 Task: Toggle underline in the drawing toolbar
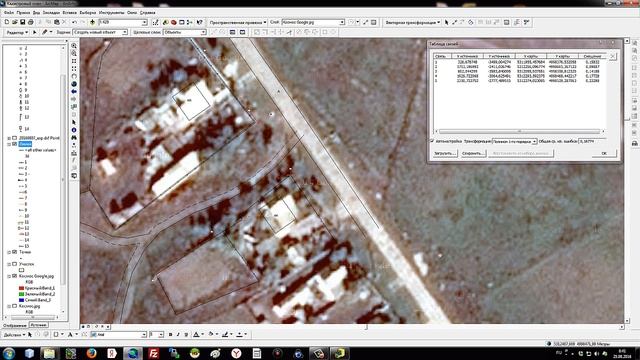(x=186, y=335)
